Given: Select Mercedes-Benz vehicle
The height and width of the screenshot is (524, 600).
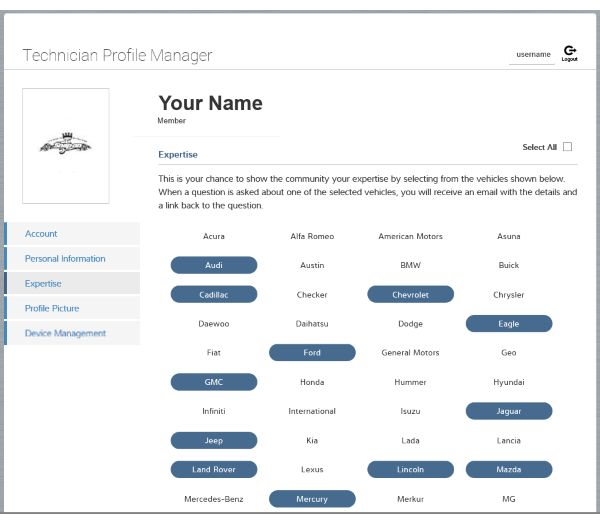Looking at the screenshot, I should pyautogui.click(x=214, y=499).
